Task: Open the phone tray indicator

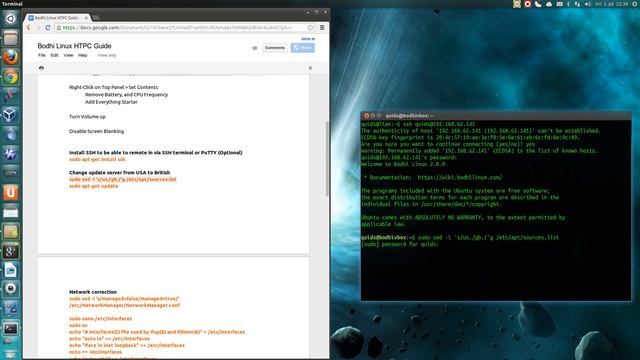Action: pyautogui.click(x=538, y=4)
